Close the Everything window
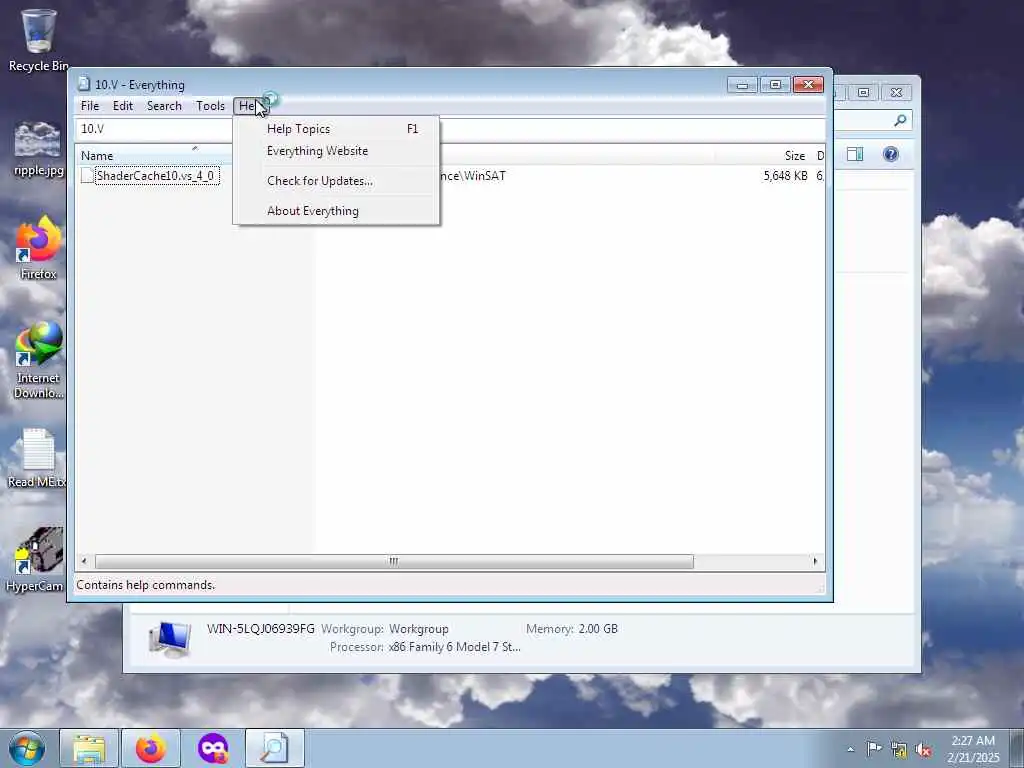Screen dimensions: 1024x768 click(808, 85)
